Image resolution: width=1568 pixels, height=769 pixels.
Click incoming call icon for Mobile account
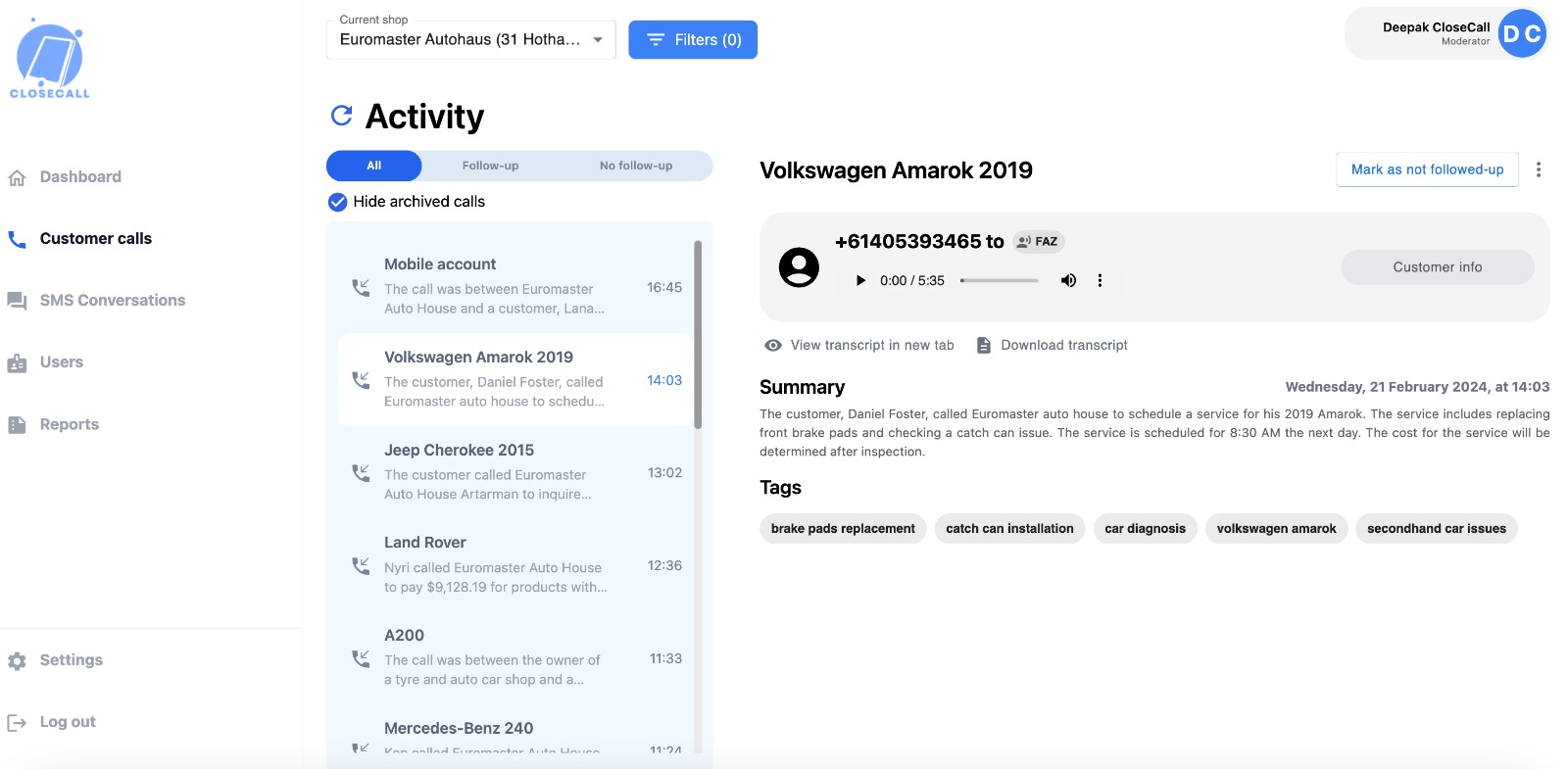pos(361,288)
